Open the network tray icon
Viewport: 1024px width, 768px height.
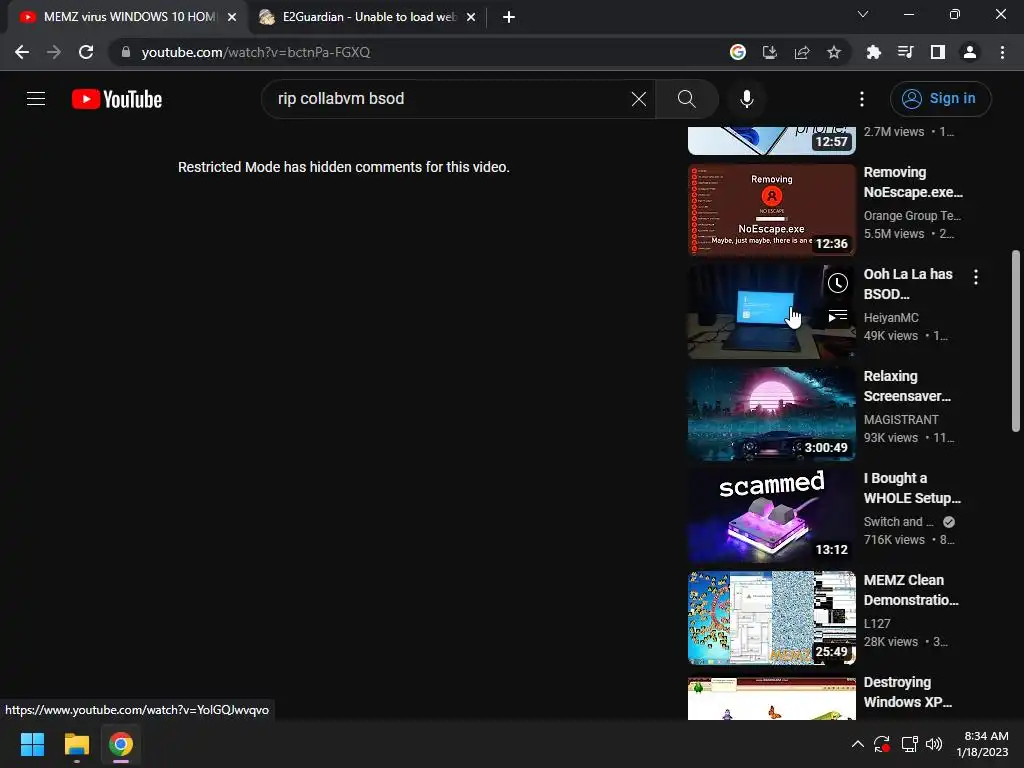tap(909, 744)
